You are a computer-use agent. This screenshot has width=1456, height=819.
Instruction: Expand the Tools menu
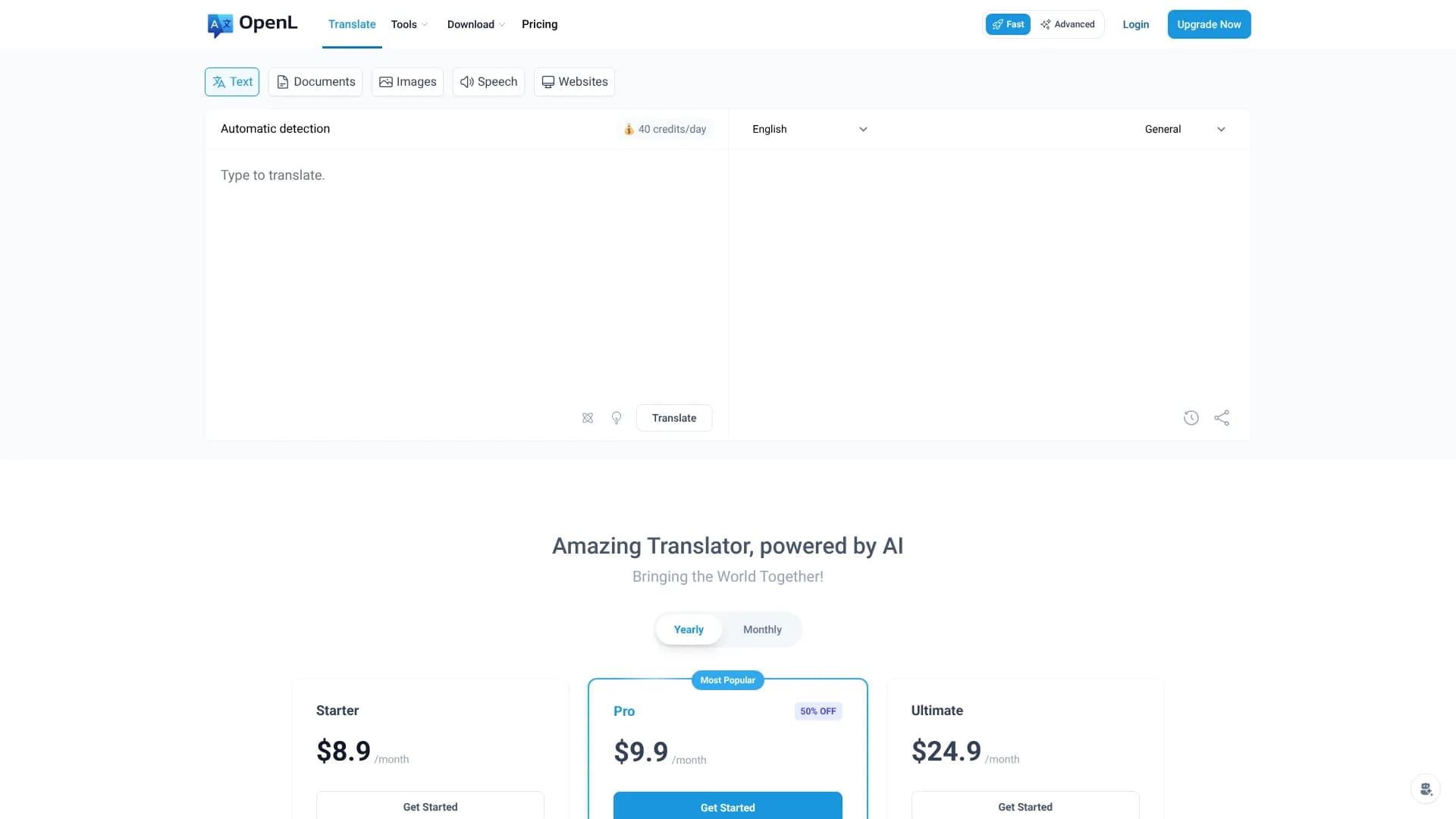[409, 24]
